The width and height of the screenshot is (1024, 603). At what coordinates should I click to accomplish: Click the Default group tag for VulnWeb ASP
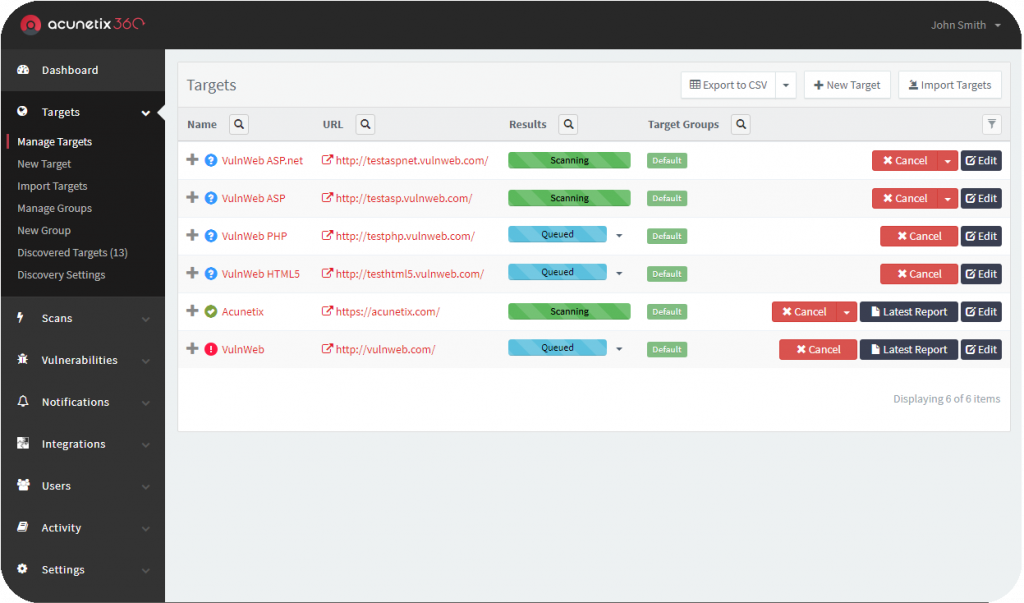coord(667,199)
